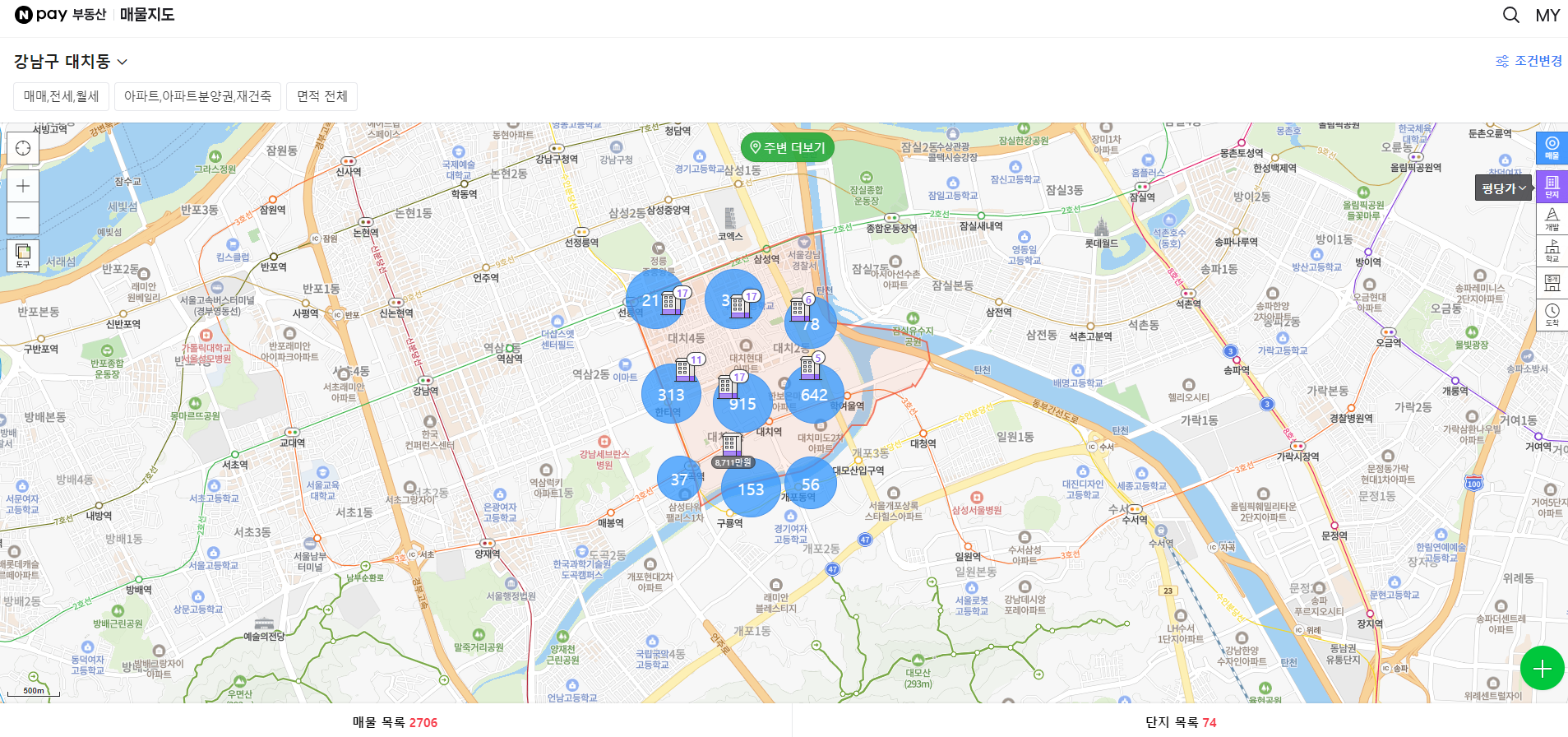
Task: Click the 잠실새내역 station label
Action: pos(981,226)
